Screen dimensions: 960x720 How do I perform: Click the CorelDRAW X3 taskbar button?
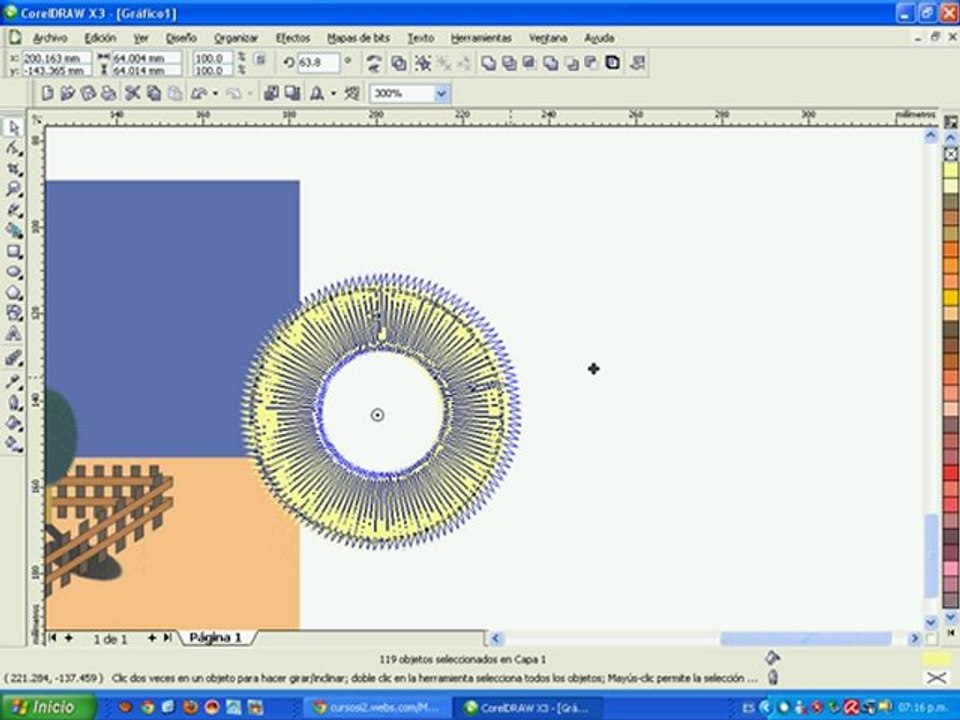pyautogui.click(x=528, y=708)
